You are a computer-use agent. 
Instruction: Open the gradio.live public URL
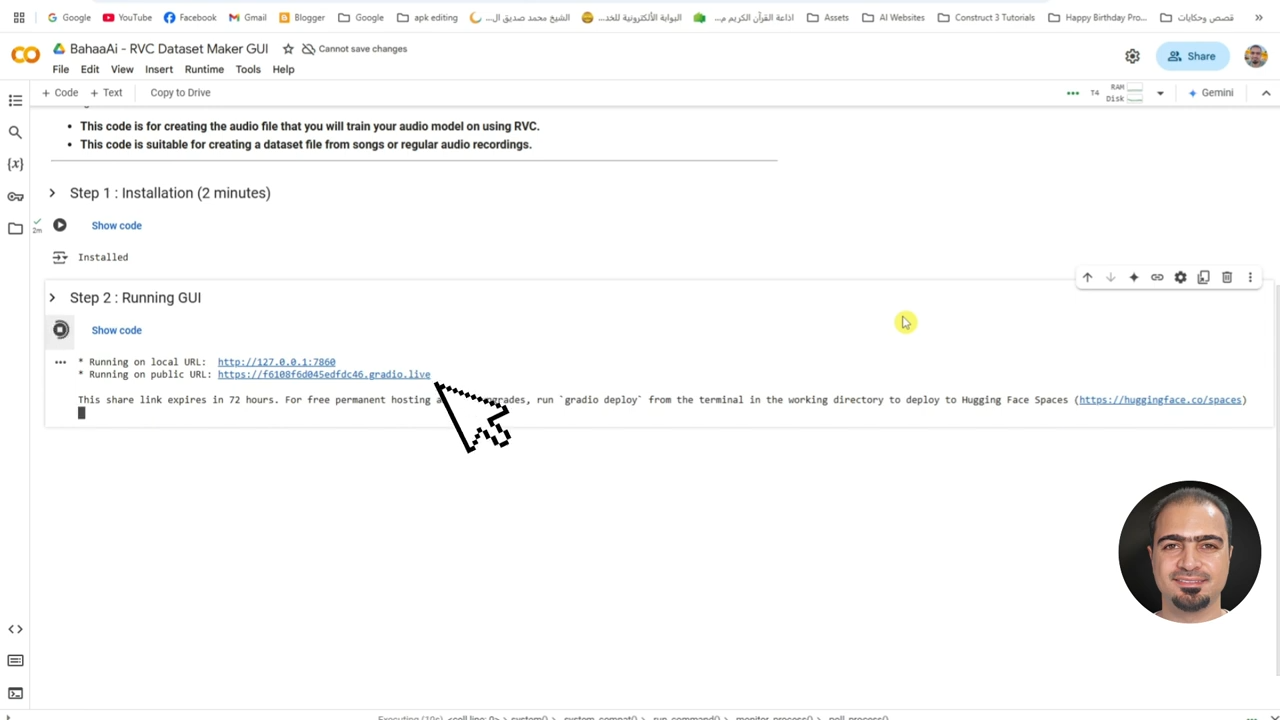coord(324,375)
